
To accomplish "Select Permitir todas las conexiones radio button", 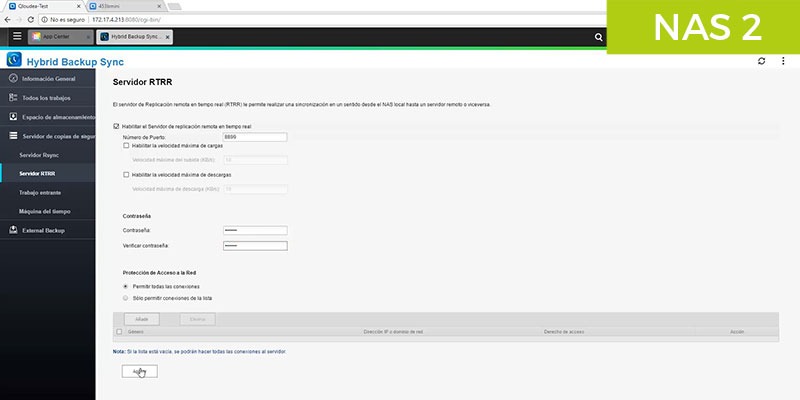I will coord(126,286).
